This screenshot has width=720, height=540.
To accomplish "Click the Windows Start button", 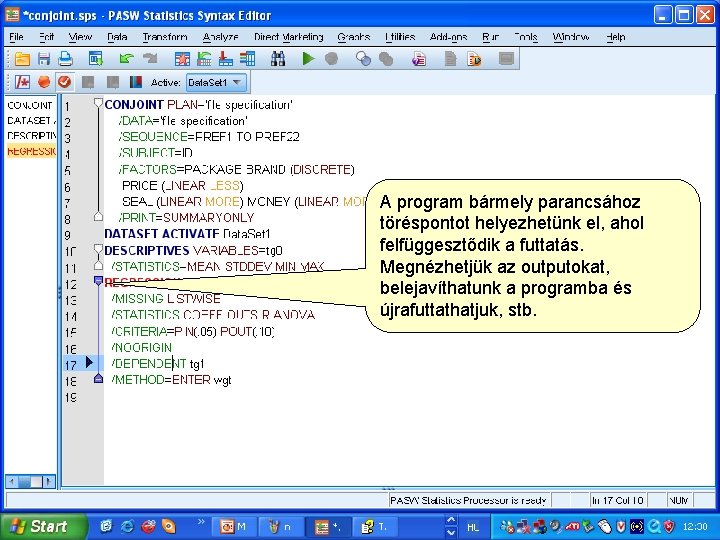I will pos(43,526).
